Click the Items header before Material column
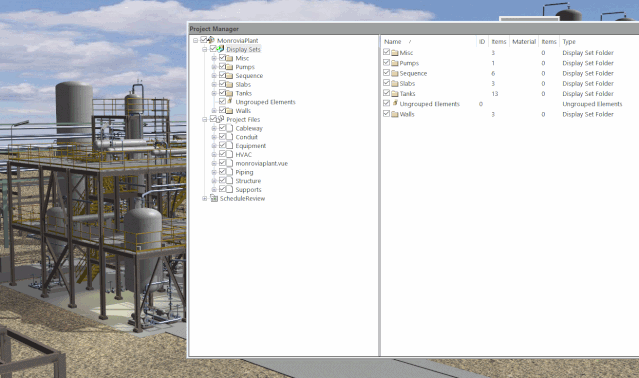This screenshot has width=639, height=378. 499,42
